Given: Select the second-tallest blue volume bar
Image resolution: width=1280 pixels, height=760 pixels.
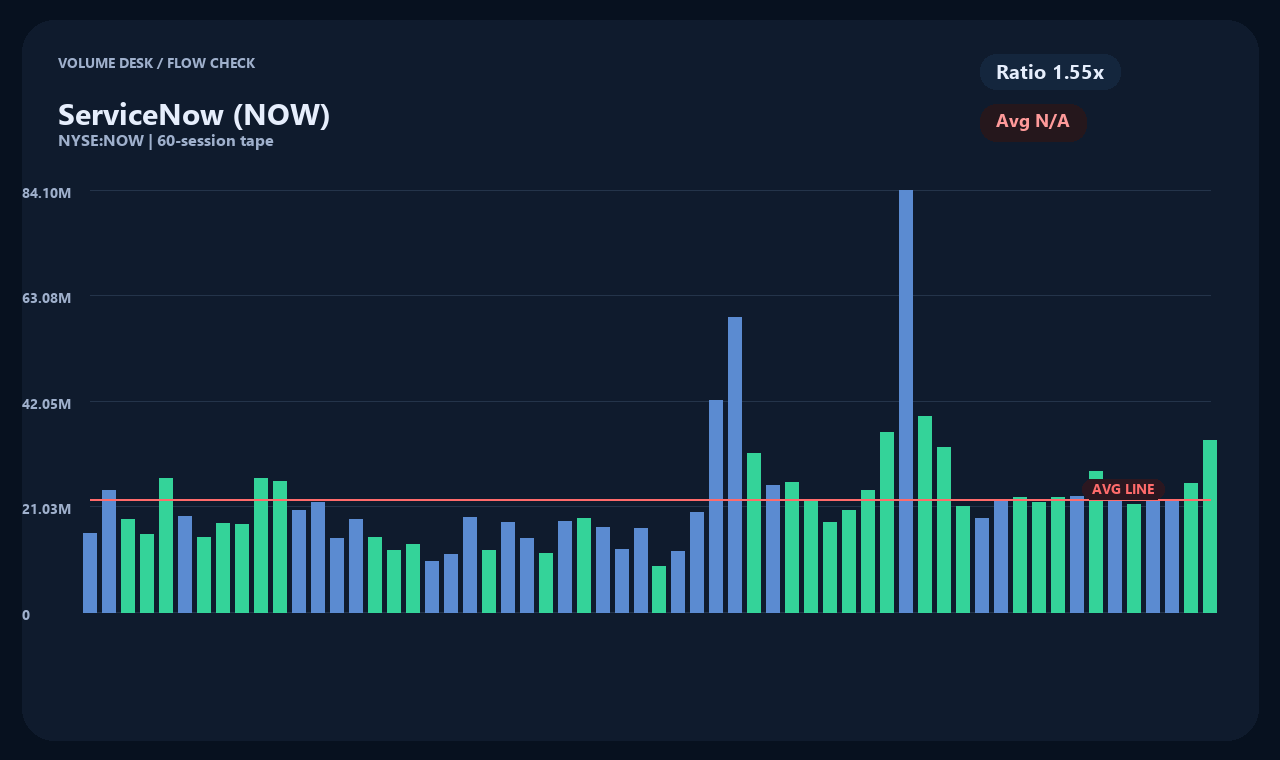Looking at the screenshot, I should [x=735, y=465].
